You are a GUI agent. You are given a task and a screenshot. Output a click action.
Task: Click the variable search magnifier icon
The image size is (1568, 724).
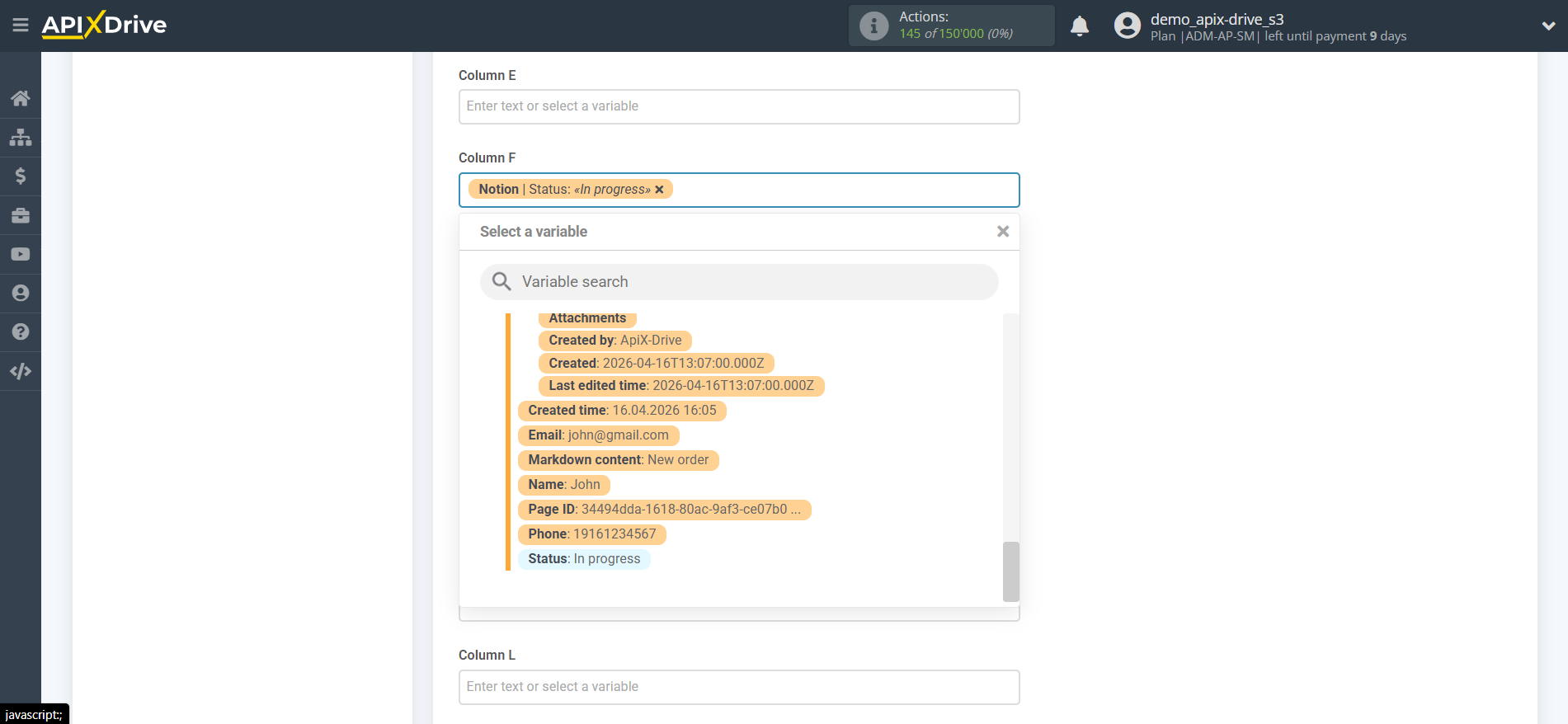click(x=501, y=282)
